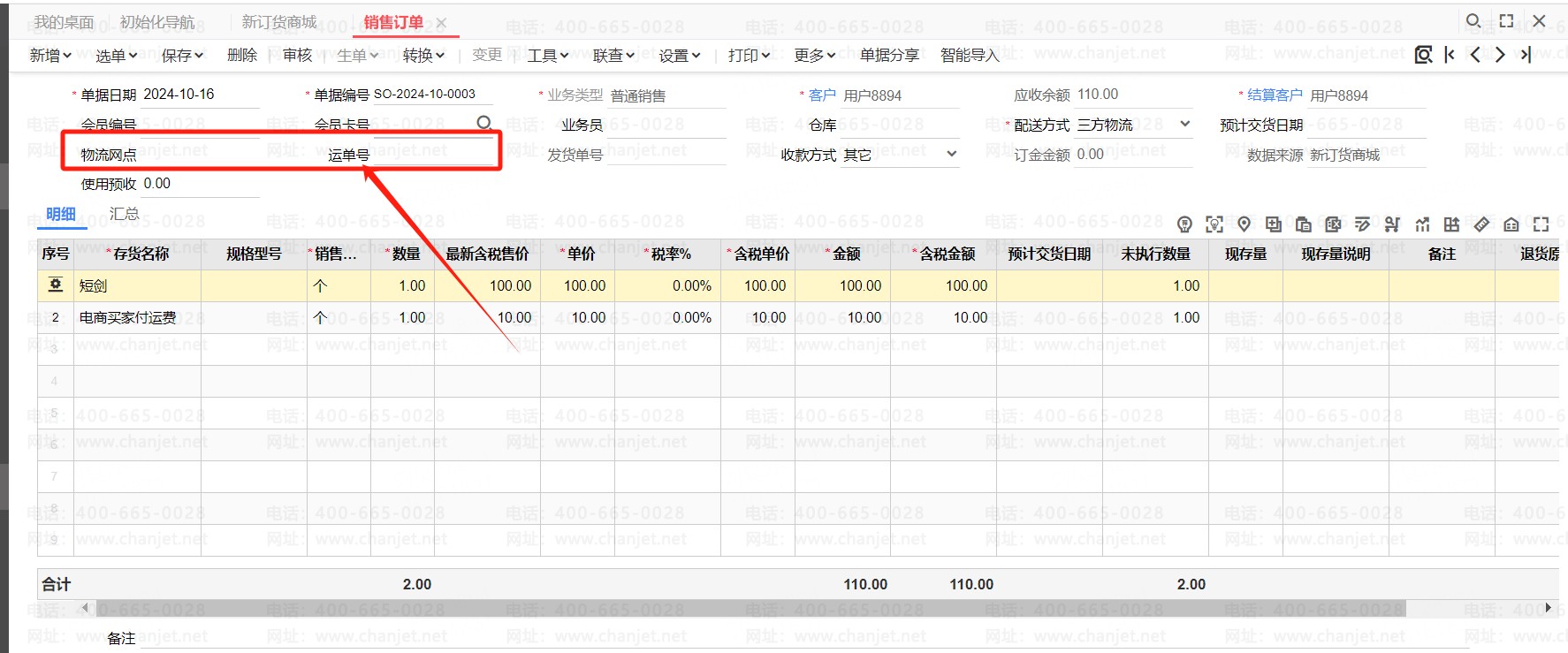The image size is (1568, 653).
Task: Click the trend chart icon above the grid
Action: [x=1422, y=224]
